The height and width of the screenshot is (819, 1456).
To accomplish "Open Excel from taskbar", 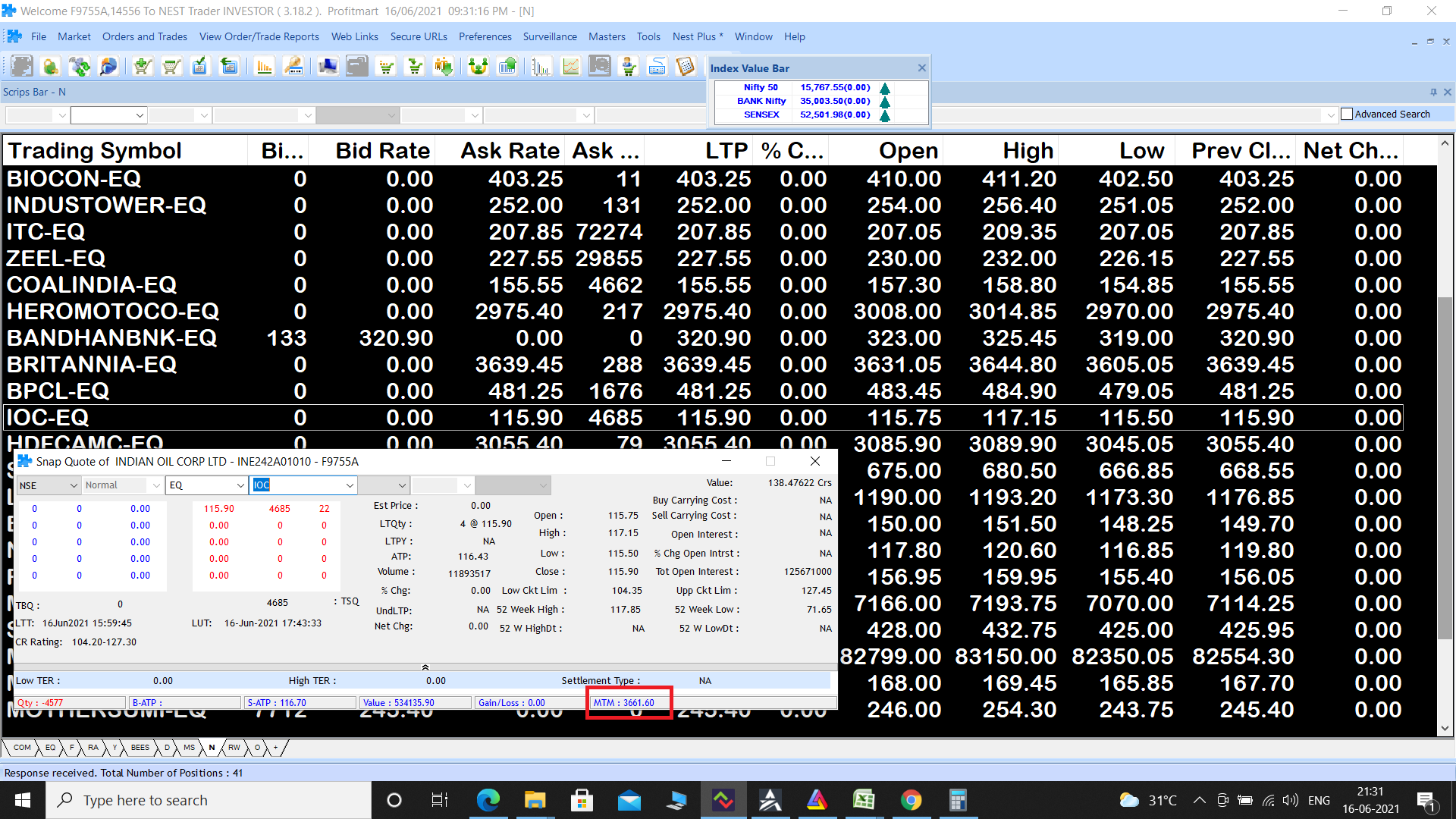I will pyautogui.click(x=864, y=800).
